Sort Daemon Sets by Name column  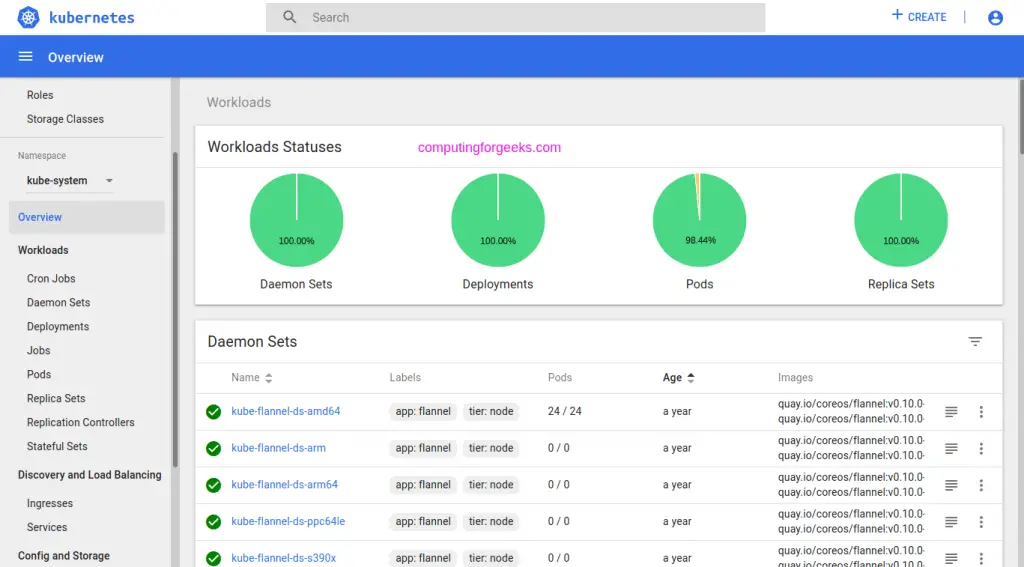(251, 378)
